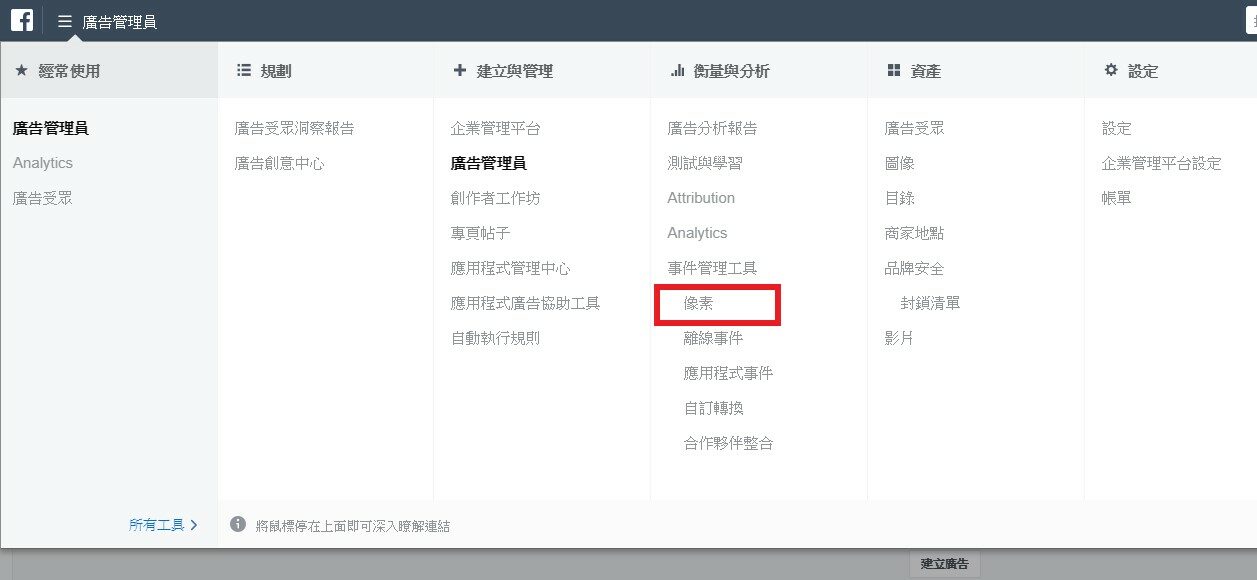The height and width of the screenshot is (580, 1257).
Task: Open 所有工具 link with chevron
Action: tap(164, 524)
